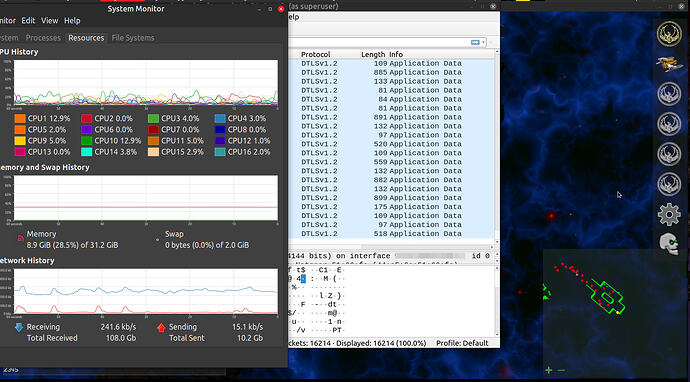The image size is (690, 382).
Task: Zoom out the minimap with the green minus
Action: [561, 370]
